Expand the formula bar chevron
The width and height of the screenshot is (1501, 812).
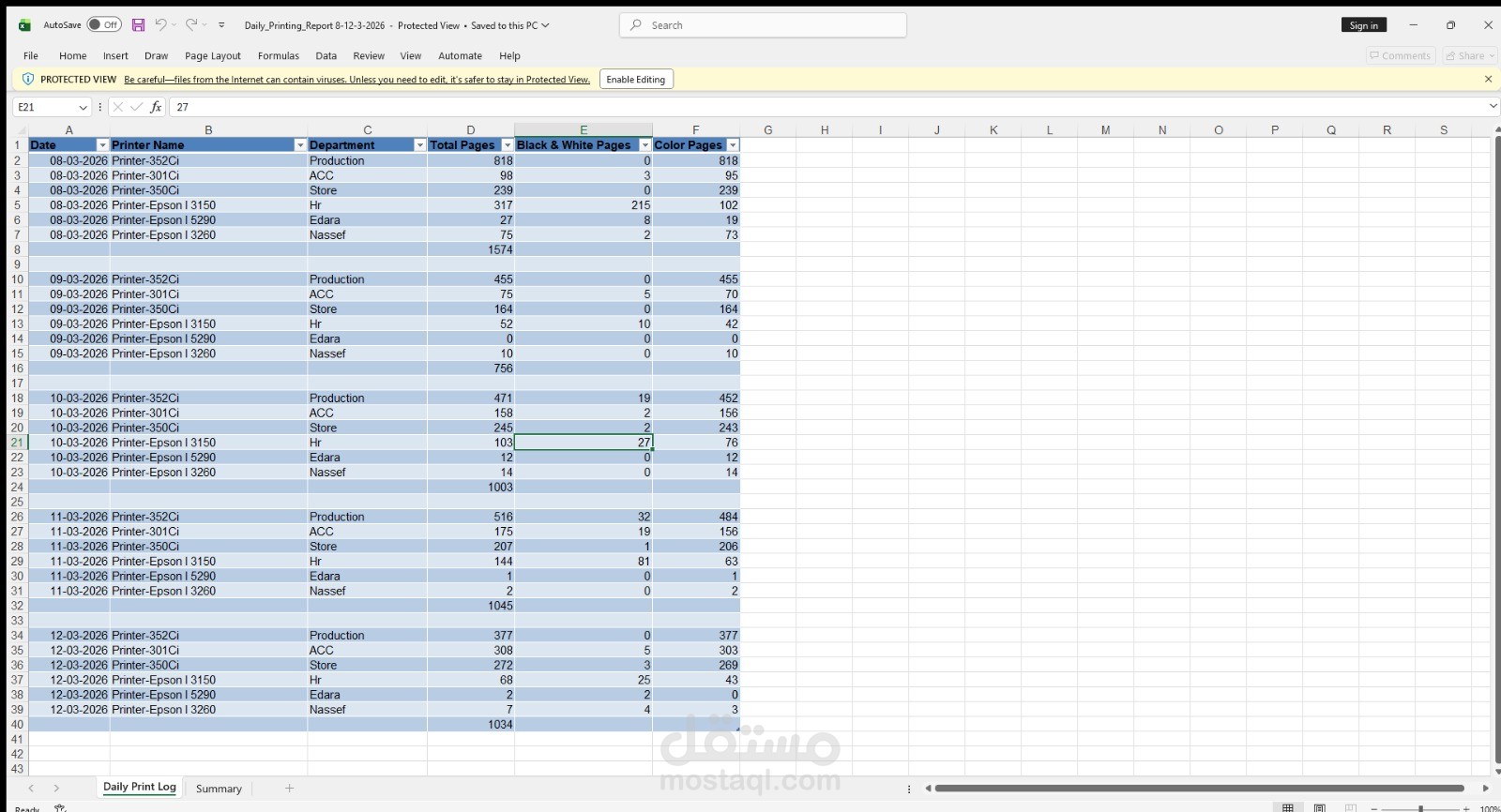(1493, 107)
